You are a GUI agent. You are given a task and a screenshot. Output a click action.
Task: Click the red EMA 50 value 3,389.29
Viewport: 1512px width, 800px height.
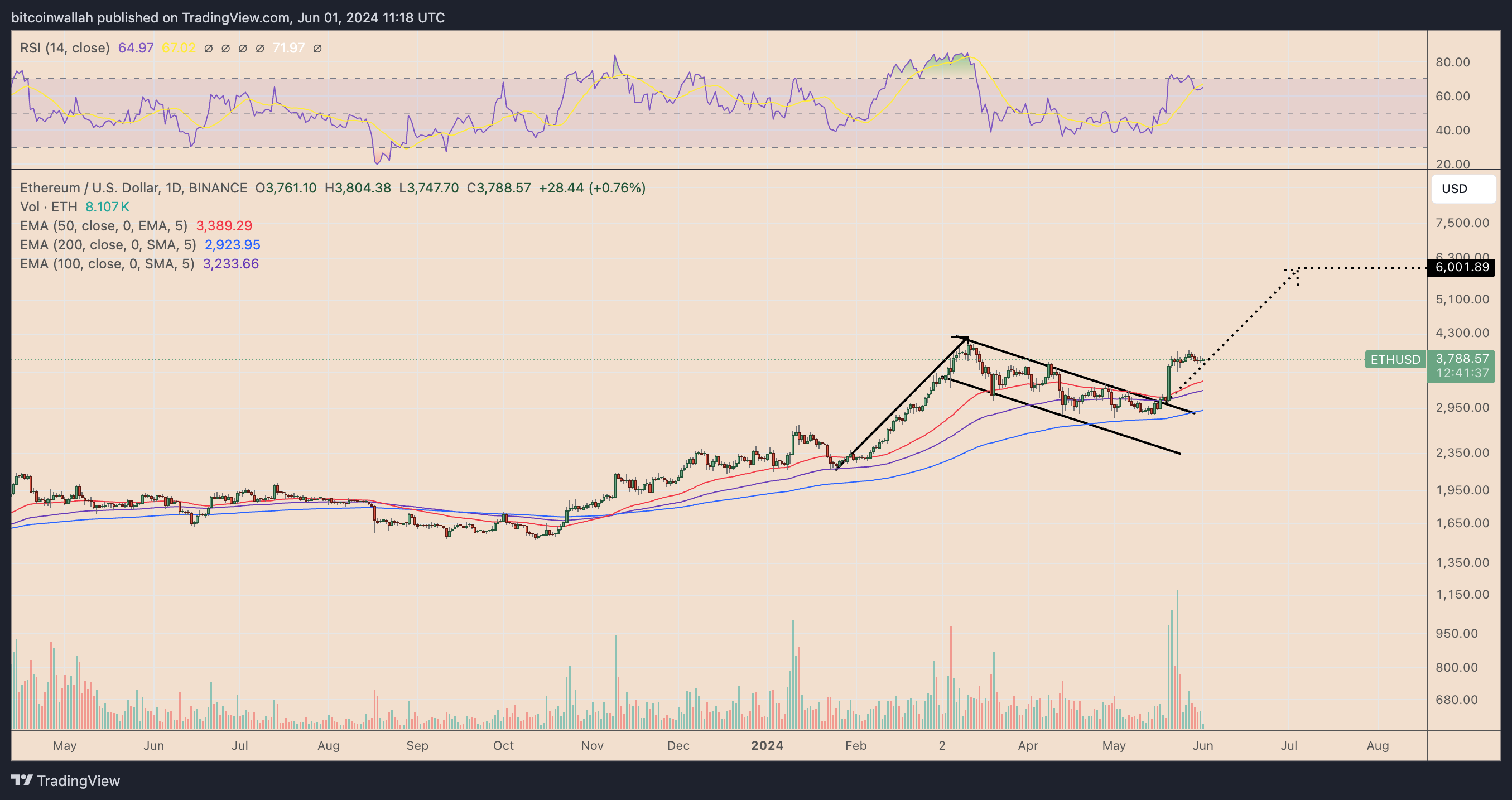tap(224, 226)
